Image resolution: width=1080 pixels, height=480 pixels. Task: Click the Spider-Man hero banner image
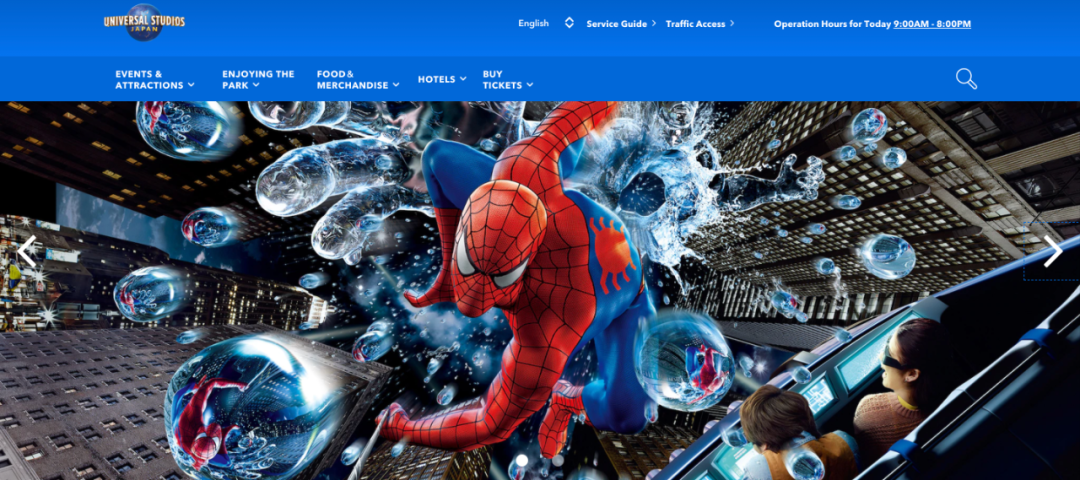click(540, 291)
